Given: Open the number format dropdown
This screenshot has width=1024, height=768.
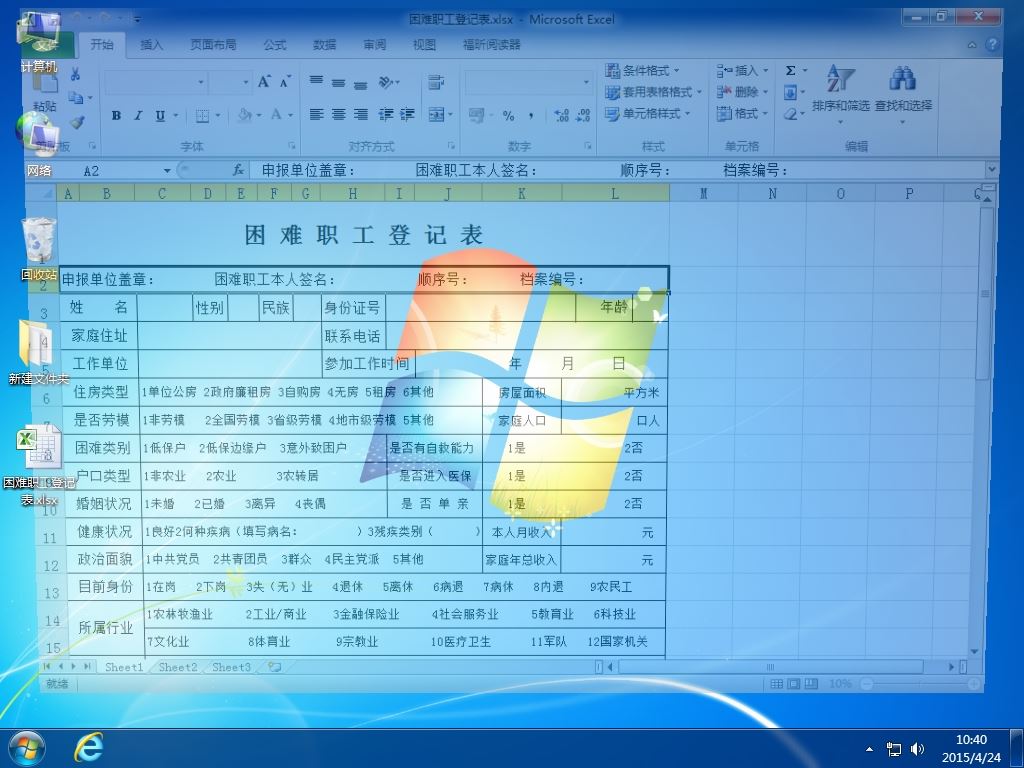Looking at the screenshot, I should [586, 82].
